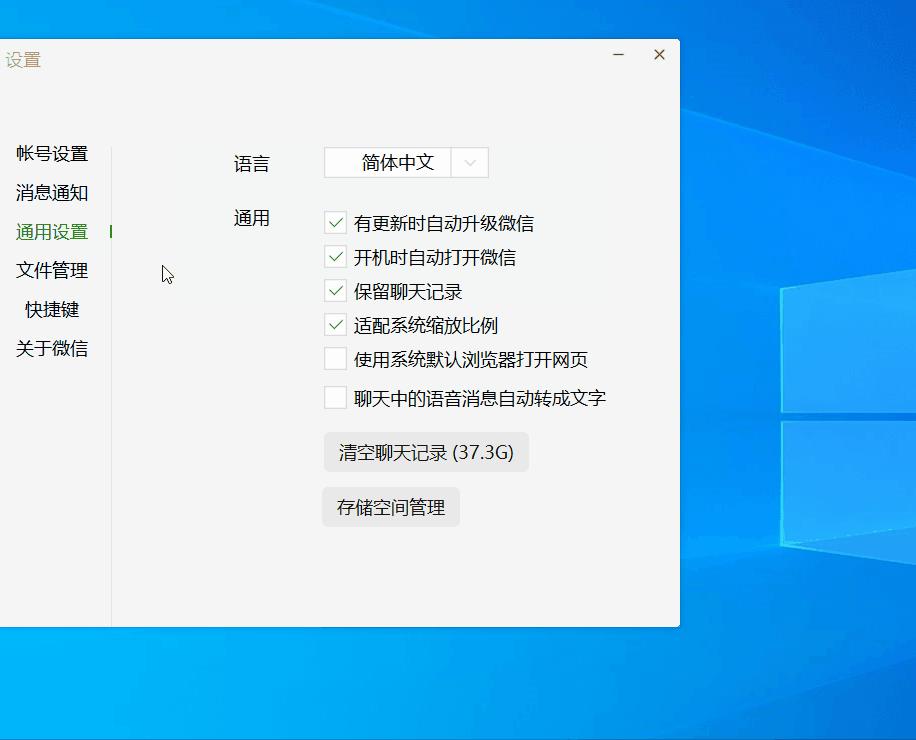The width and height of the screenshot is (916, 740).
Task: View the 关于微信 about page
Action: tap(52, 348)
